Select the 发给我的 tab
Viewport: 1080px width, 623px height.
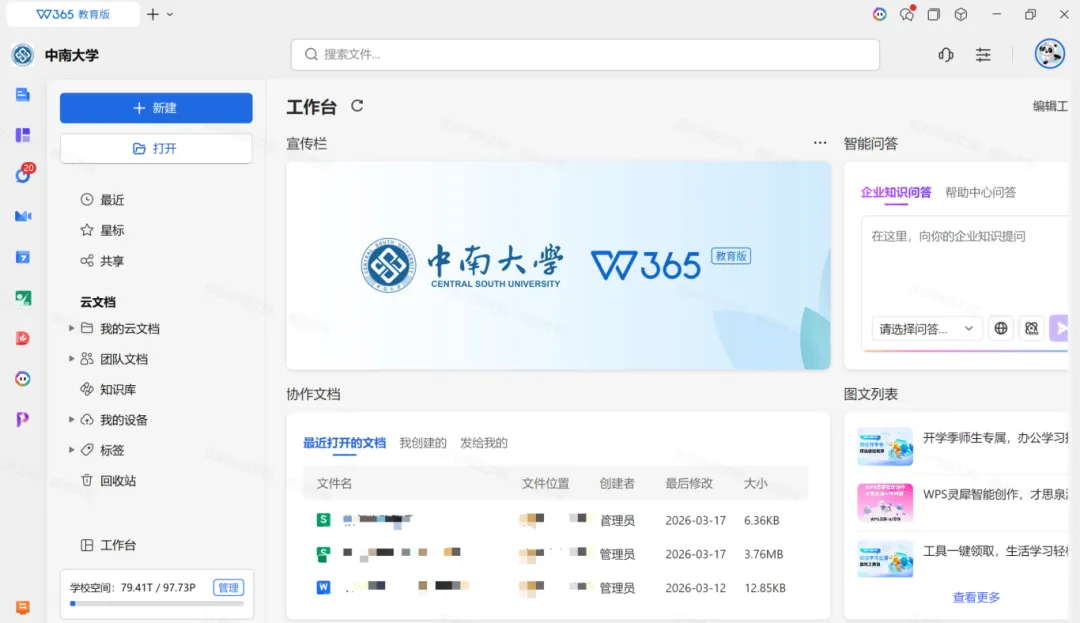[484, 443]
